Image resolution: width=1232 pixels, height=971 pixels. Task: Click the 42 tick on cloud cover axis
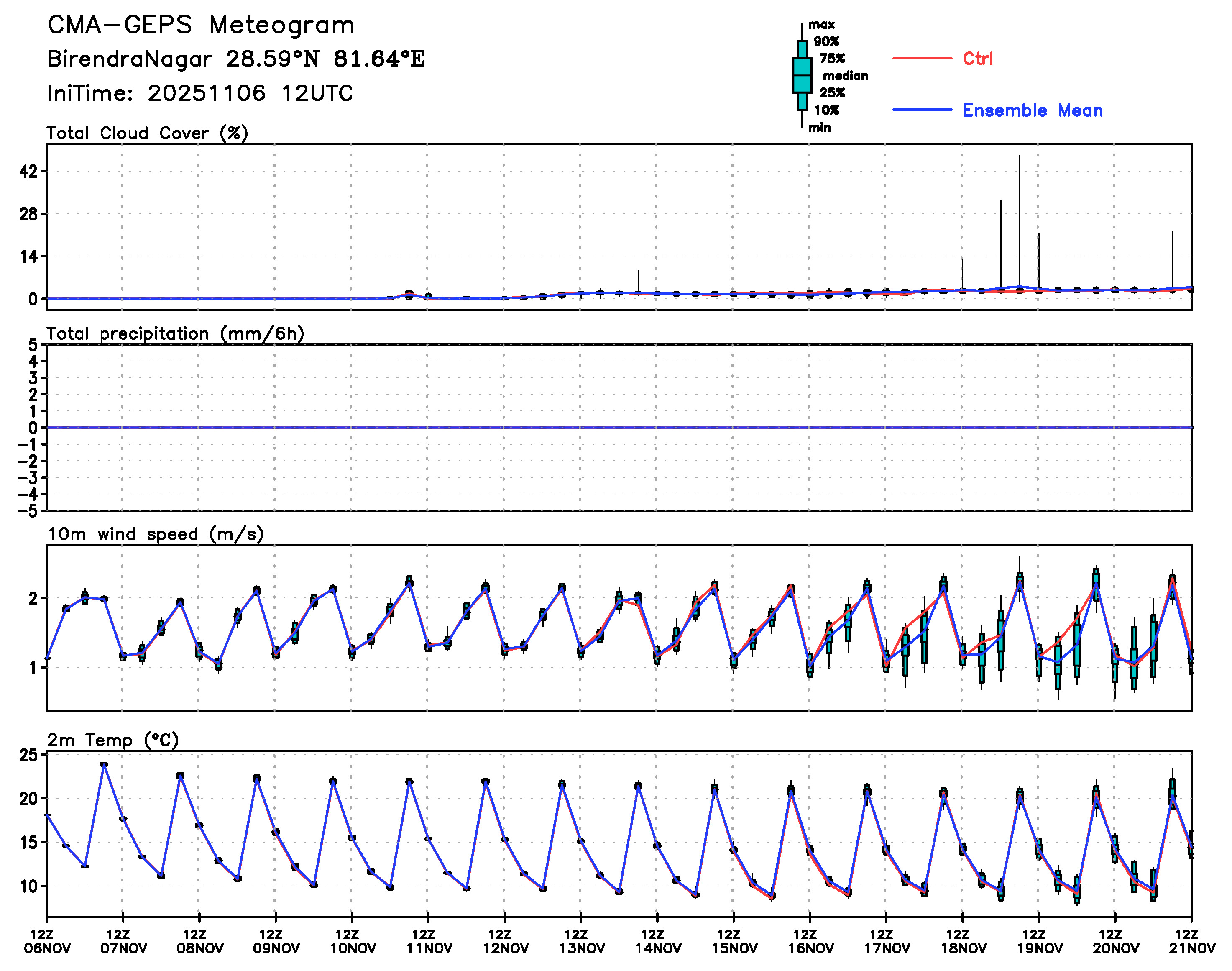28,171
